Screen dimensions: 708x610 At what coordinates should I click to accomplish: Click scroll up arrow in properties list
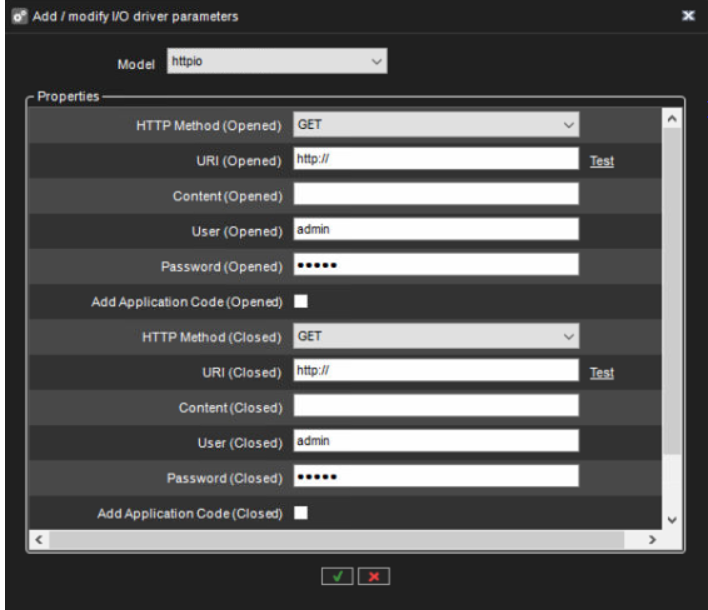(x=671, y=120)
